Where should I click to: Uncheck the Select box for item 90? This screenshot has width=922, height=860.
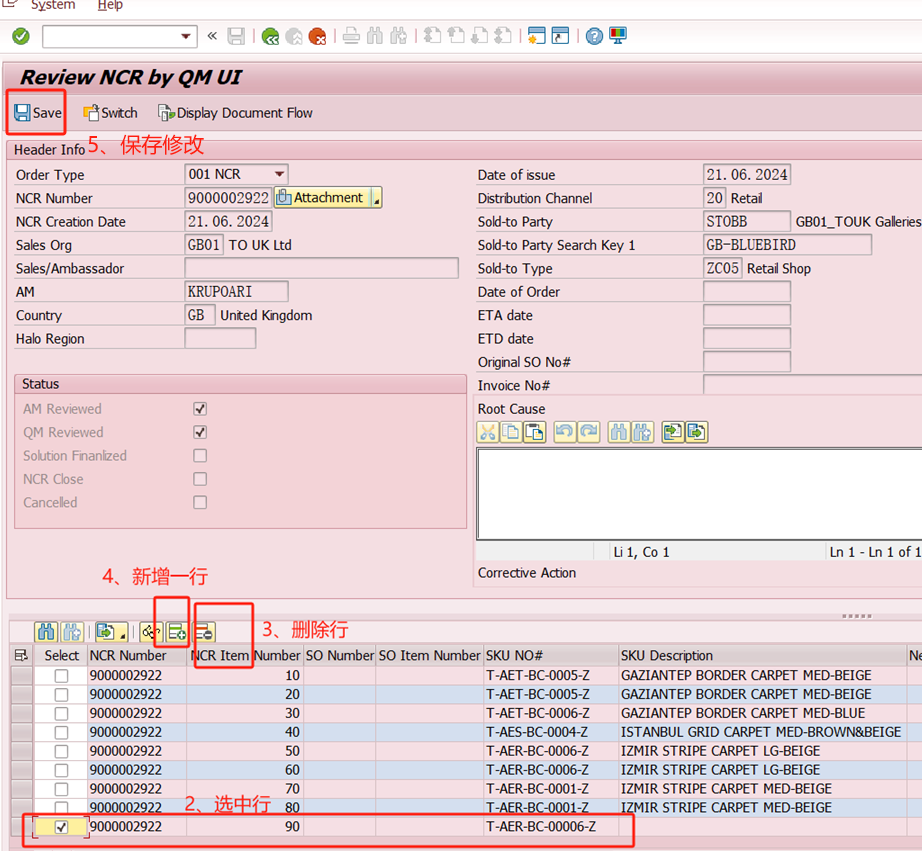tap(62, 827)
